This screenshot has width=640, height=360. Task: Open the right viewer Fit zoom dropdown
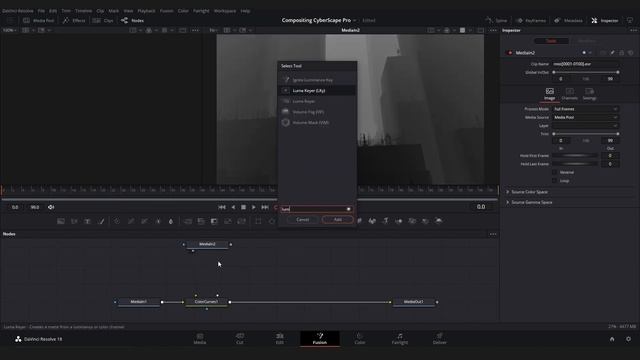point(213,30)
